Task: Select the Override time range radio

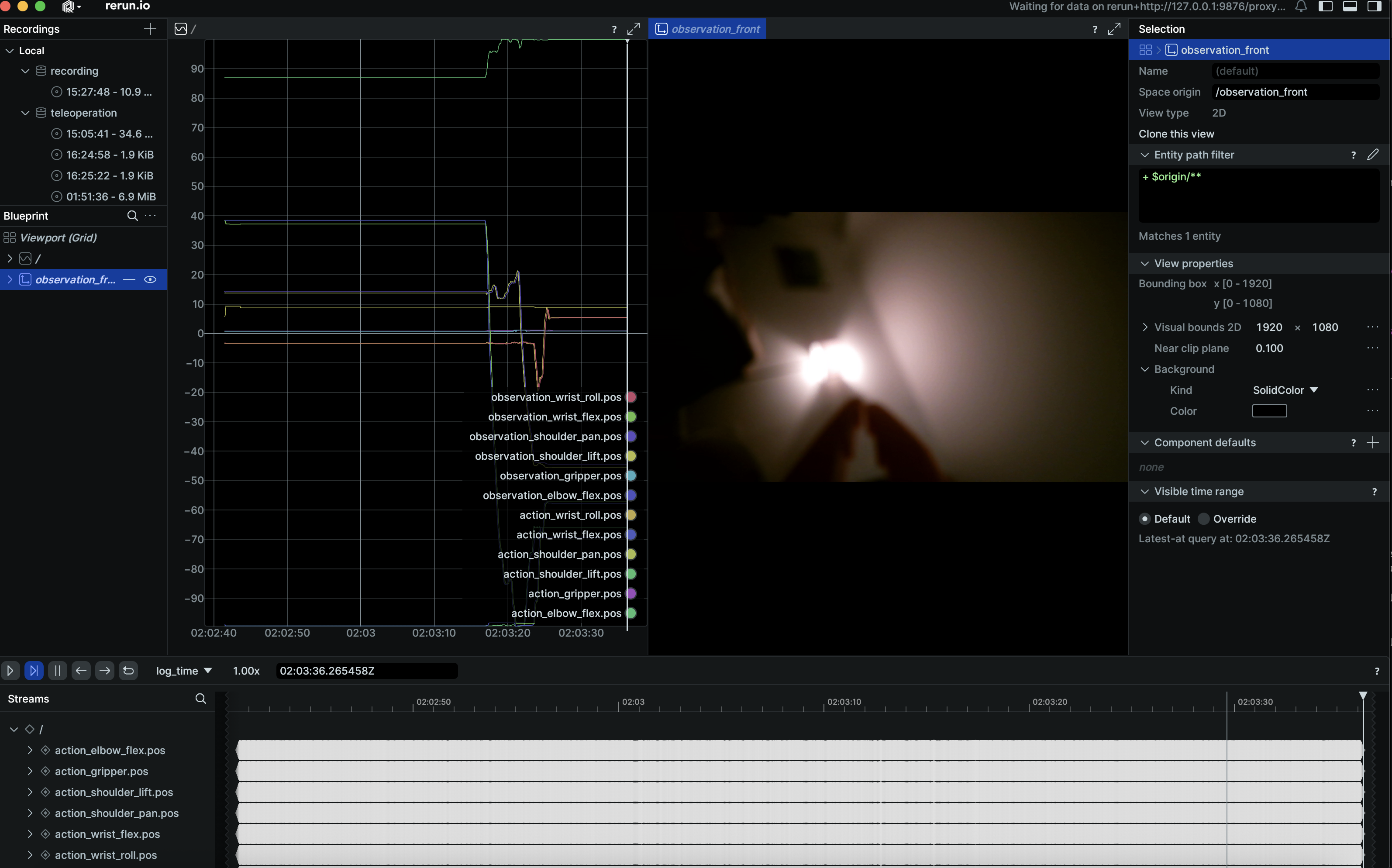Action: [1227, 519]
